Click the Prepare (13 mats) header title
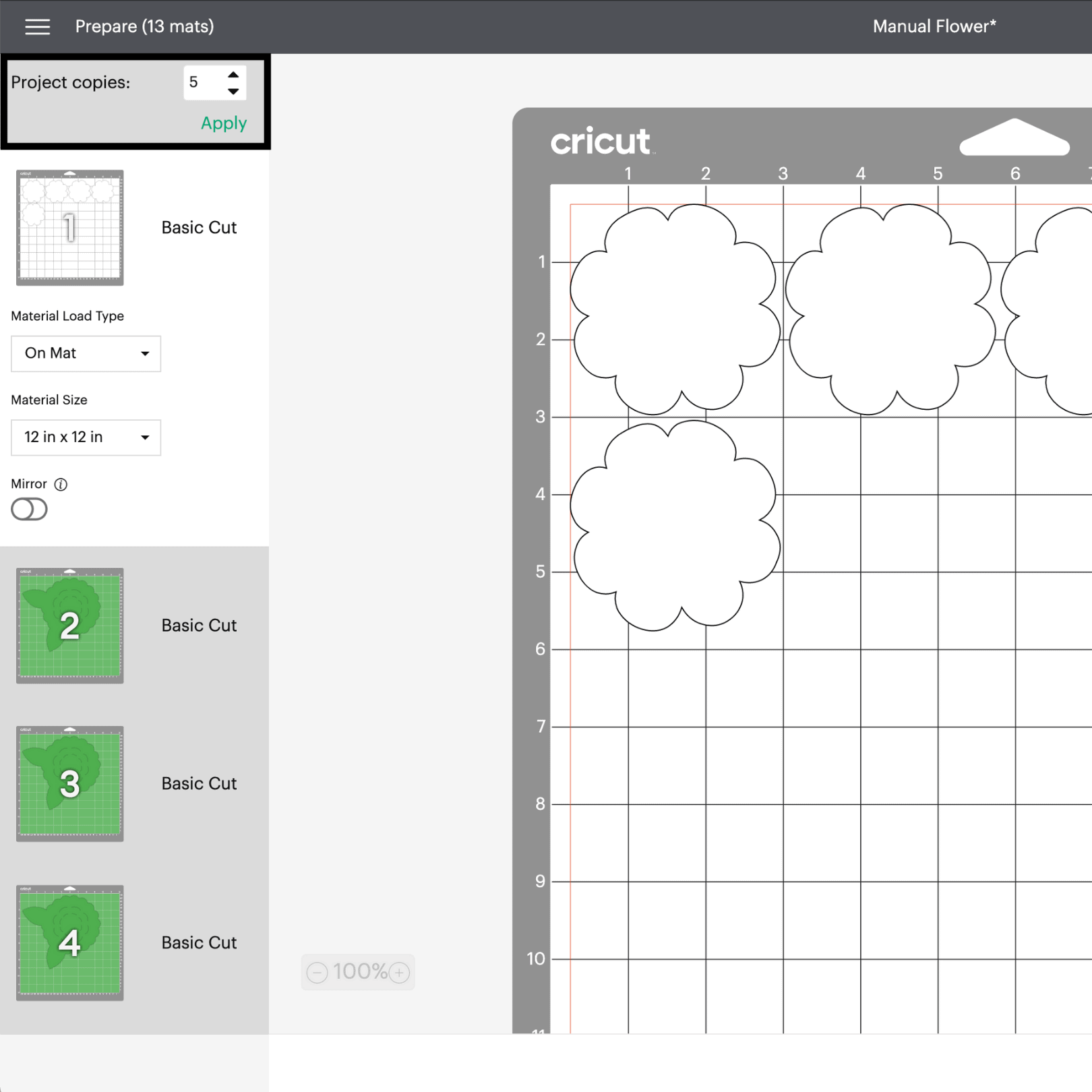Image resolution: width=1092 pixels, height=1092 pixels. [144, 26]
